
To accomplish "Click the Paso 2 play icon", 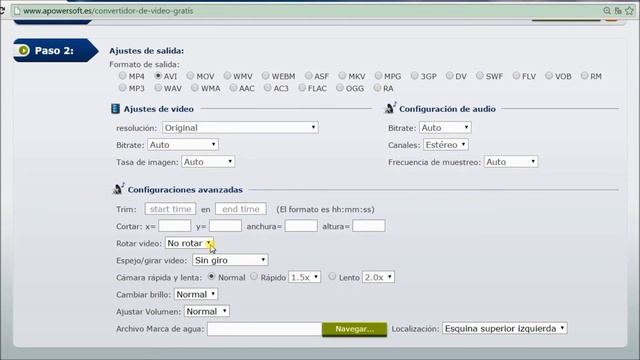I will pyautogui.click(x=24, y=50).
